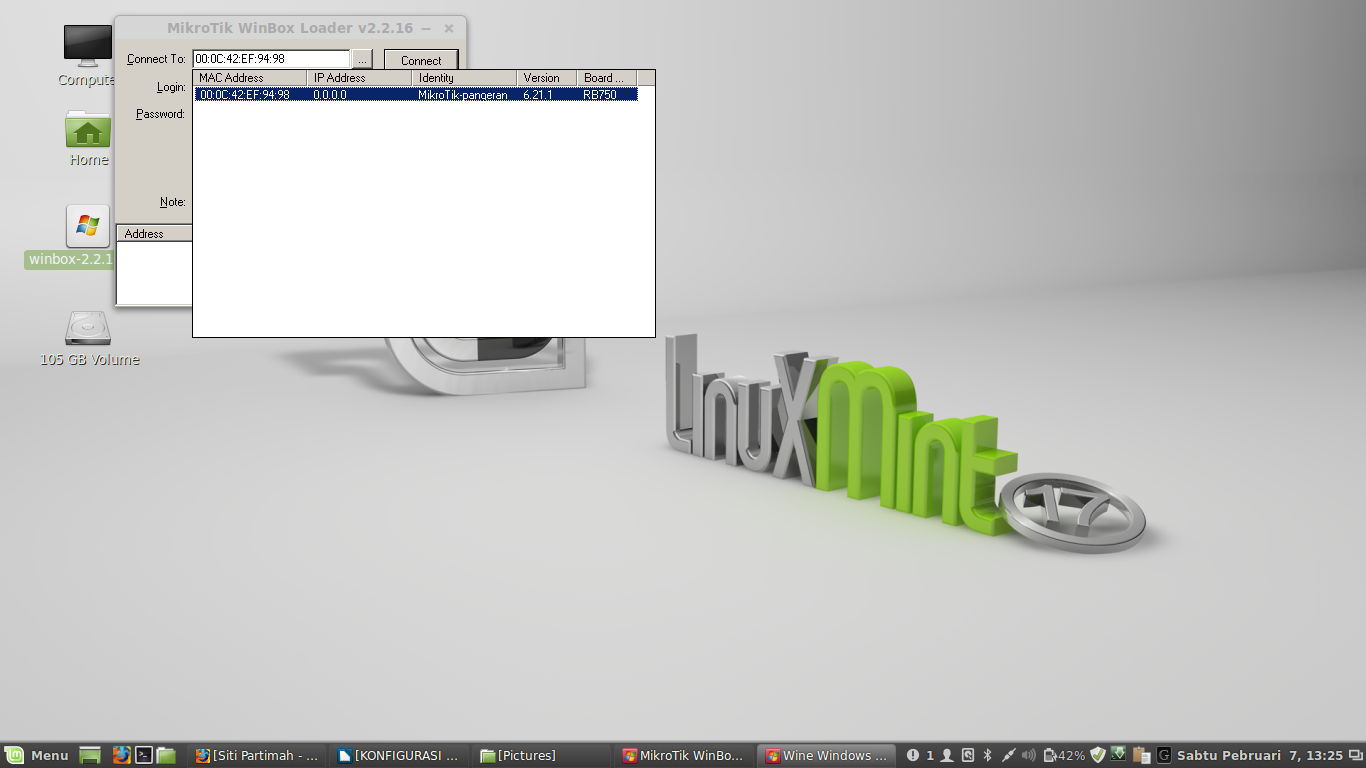
Task: Click version 6.21.1 cell
Action: click(x=538, y=94)
